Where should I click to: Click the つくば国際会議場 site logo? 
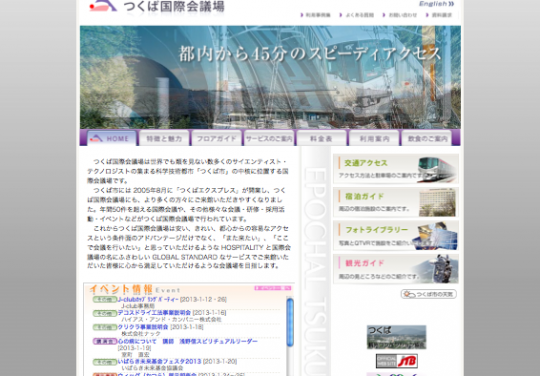click(x=157, y=6)
